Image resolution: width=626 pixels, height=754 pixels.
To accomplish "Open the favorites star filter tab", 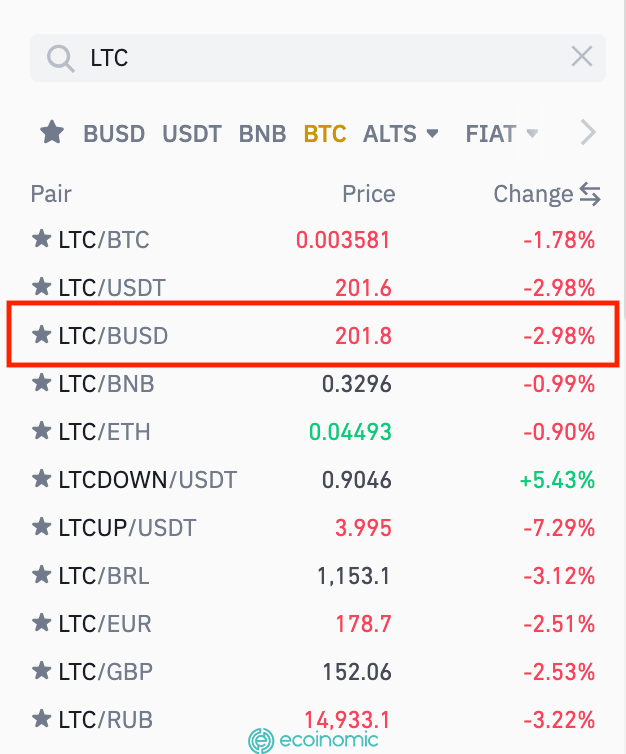I will 52,132.
